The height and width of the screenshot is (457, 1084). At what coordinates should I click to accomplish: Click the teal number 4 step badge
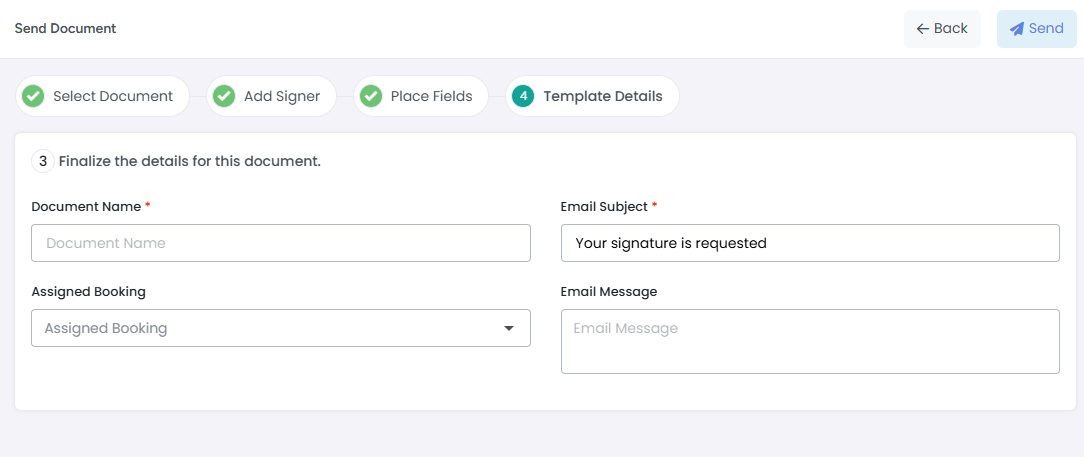tap(523, 96)
